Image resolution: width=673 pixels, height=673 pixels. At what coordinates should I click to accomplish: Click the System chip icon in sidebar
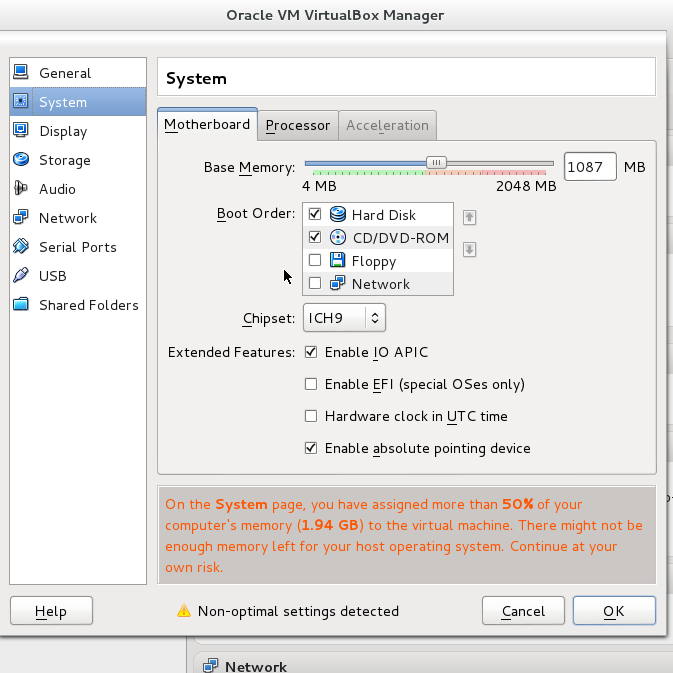21,101
